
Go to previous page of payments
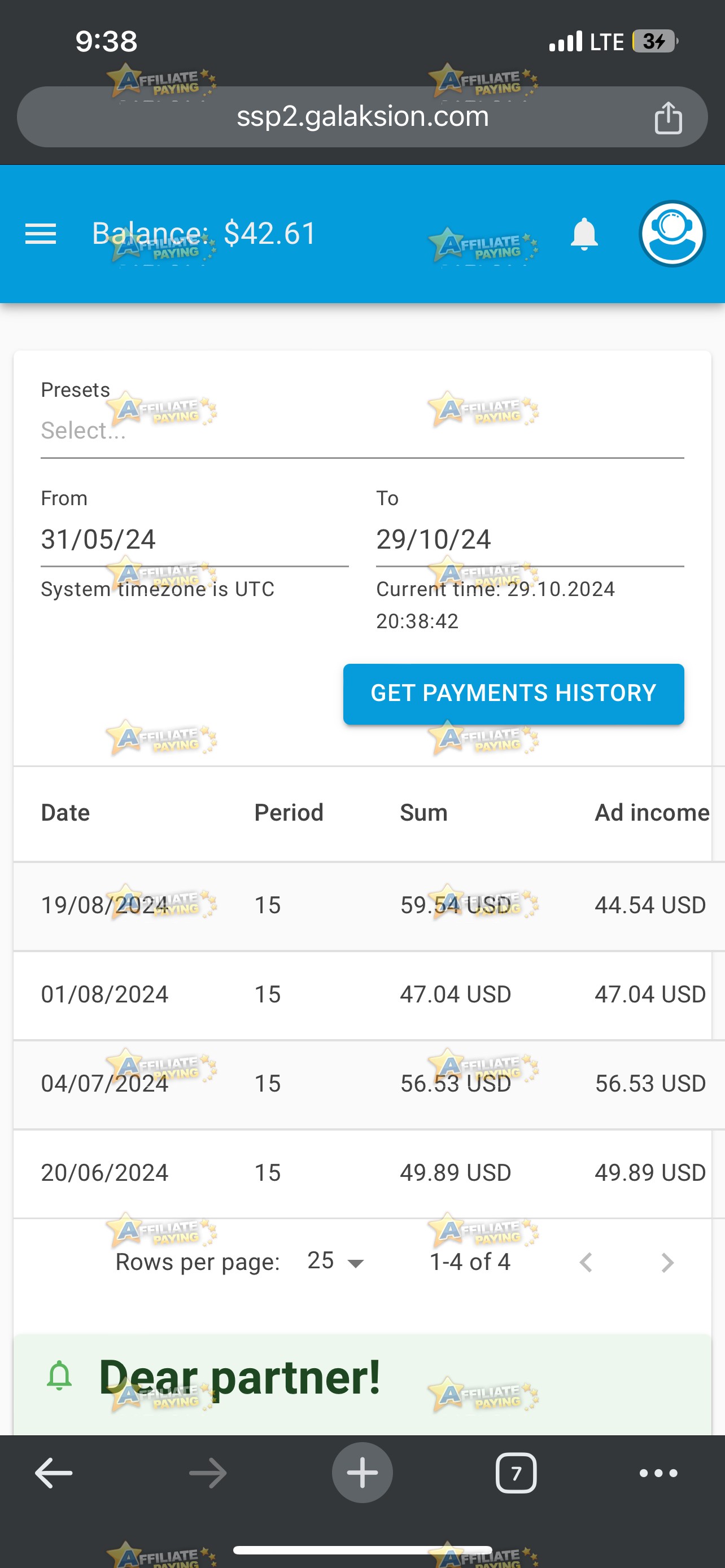click(586, 1263)
